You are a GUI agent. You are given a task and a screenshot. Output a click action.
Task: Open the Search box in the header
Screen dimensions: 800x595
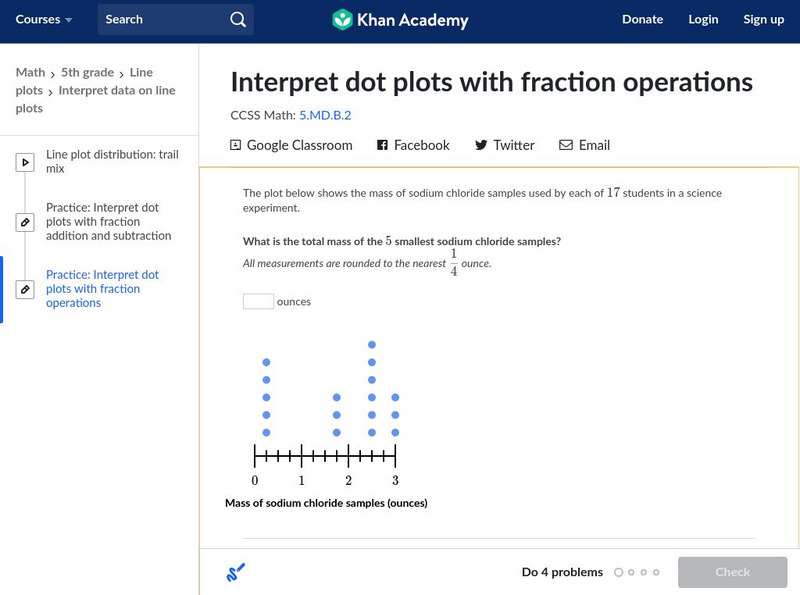(x=165, y=19)
